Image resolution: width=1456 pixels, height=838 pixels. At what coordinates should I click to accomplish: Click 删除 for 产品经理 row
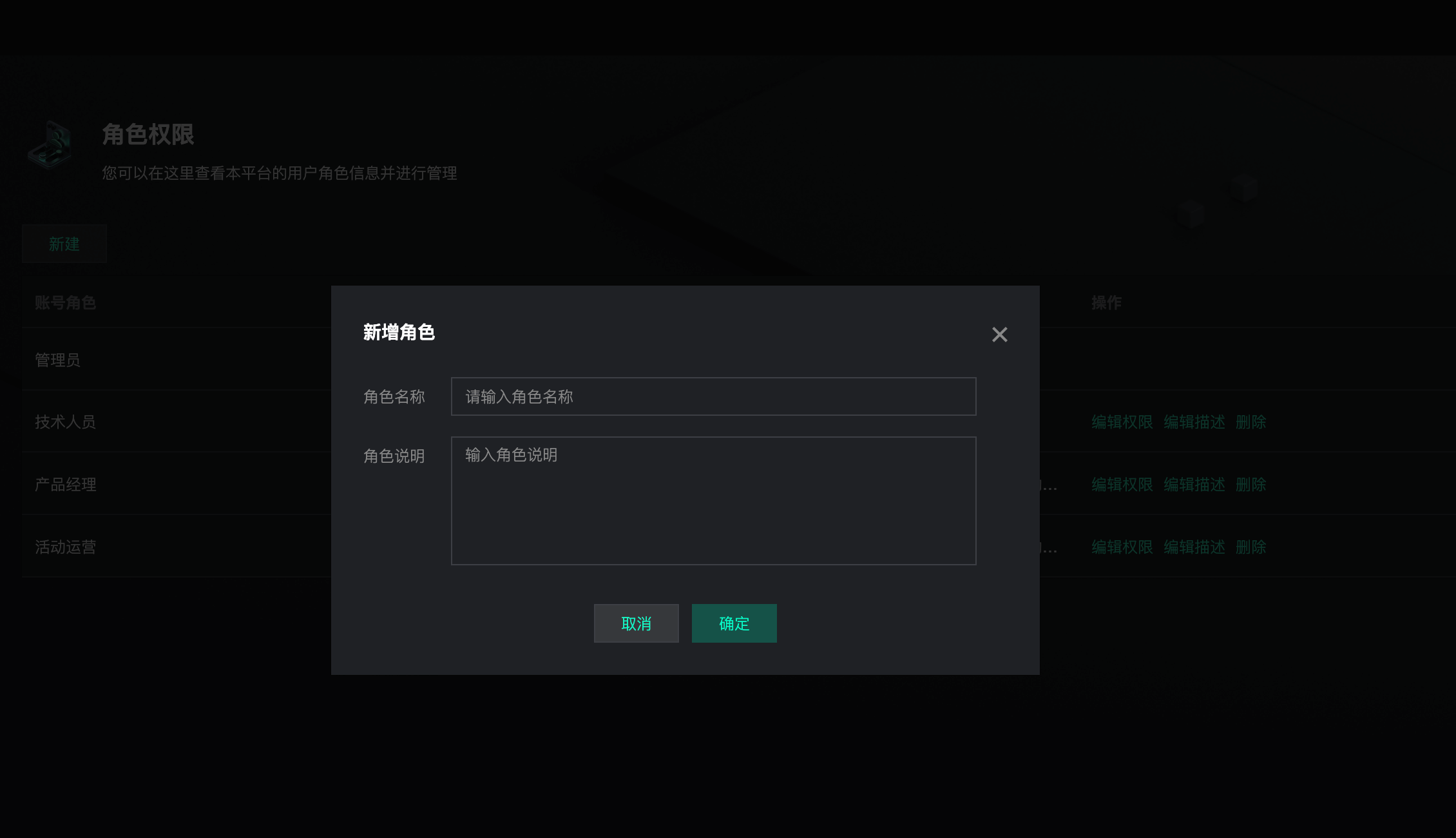pyautogui.click(x=1250, y=485)
